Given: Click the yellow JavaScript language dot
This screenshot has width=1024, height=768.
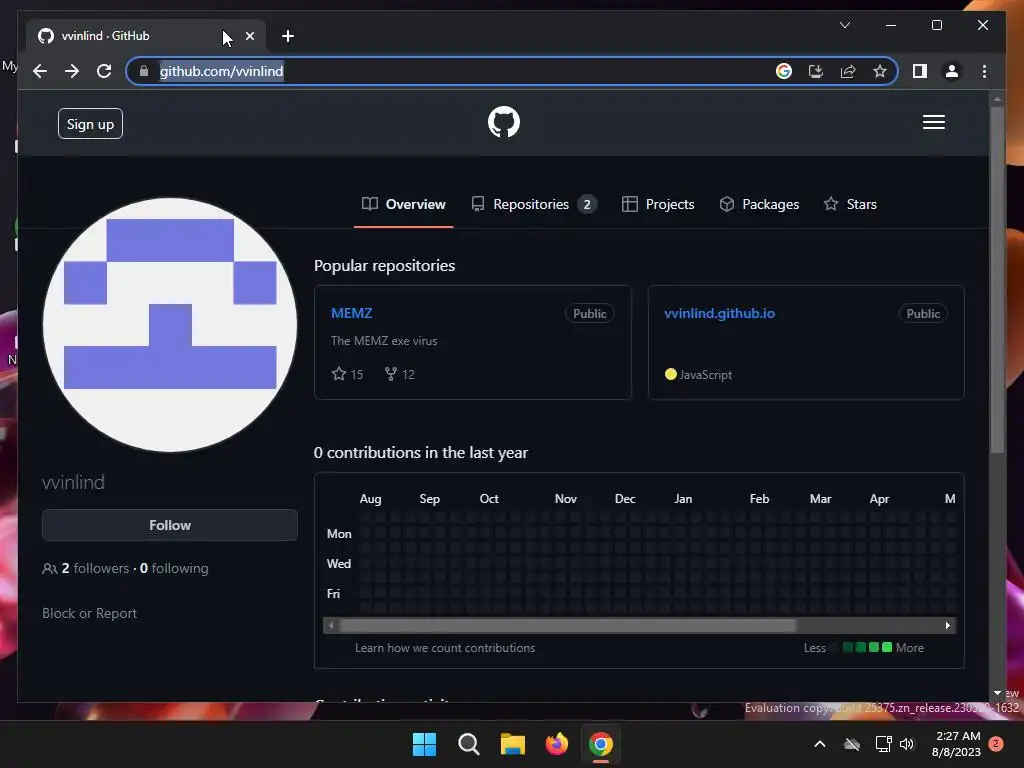Looking at the screenshot, I should [x=670, y=374].
